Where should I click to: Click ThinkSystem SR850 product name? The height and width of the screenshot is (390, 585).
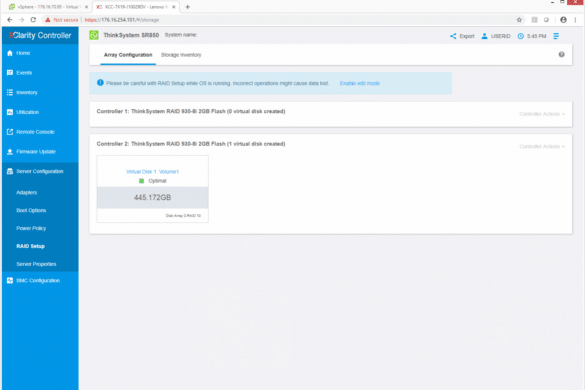131,35
